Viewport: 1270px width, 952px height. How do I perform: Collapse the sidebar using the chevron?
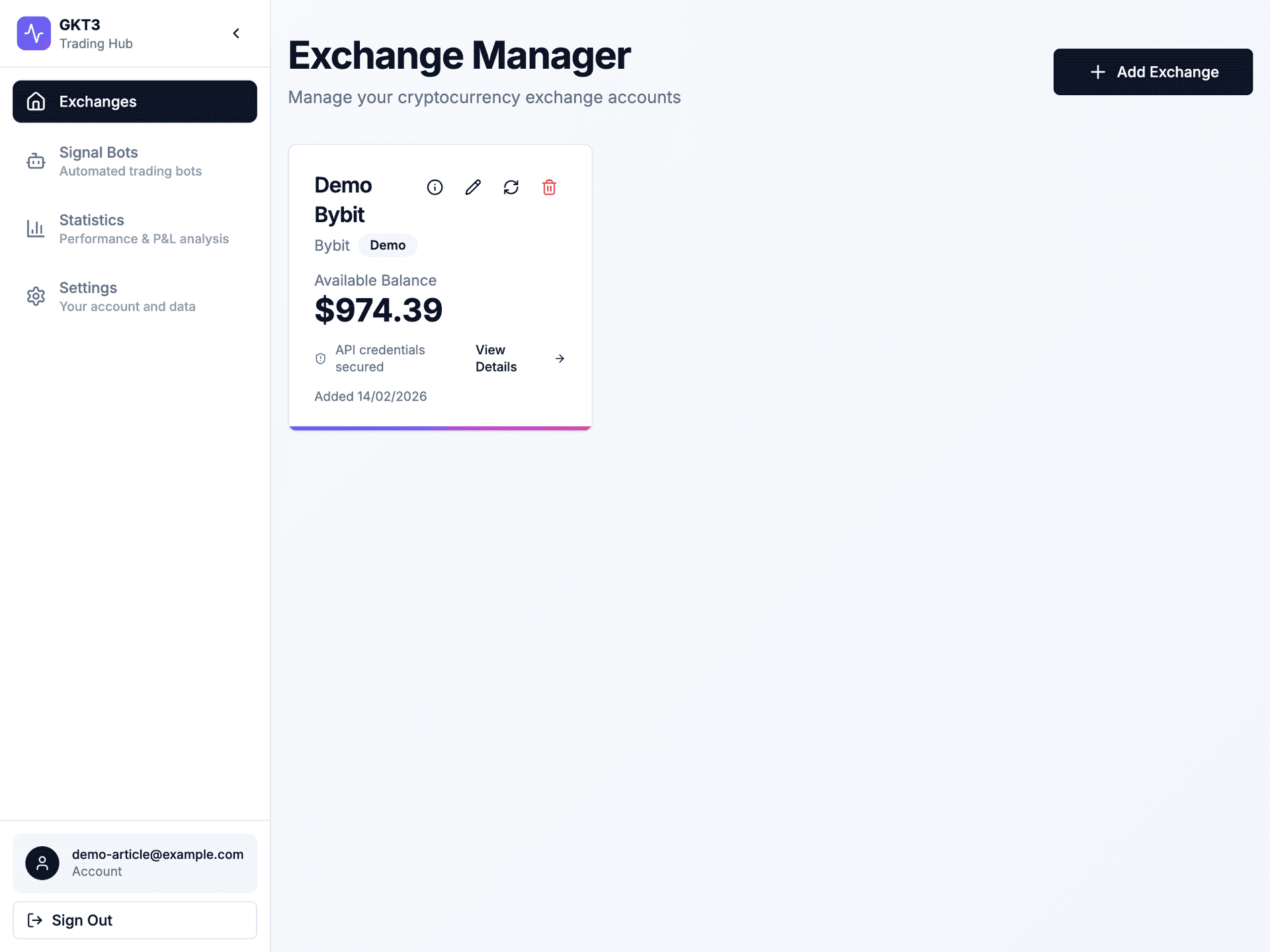pyautogui.click(x=236, y=33)
